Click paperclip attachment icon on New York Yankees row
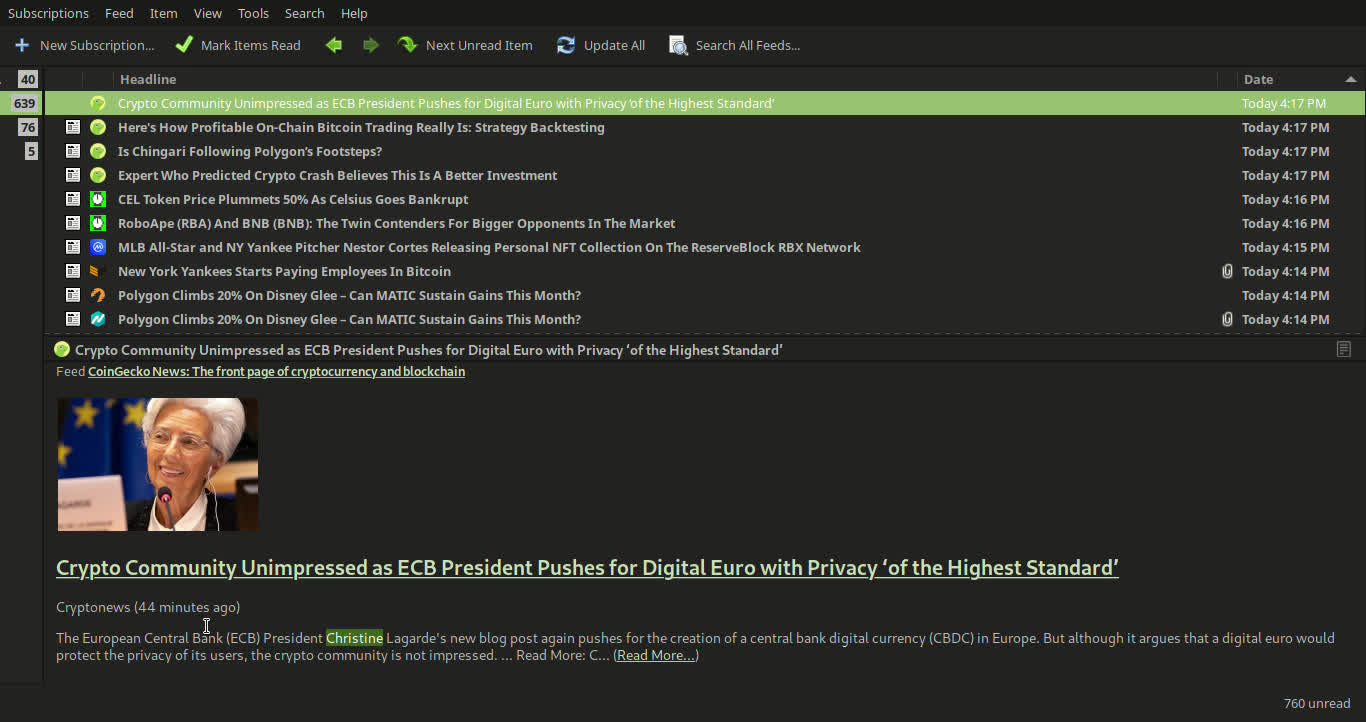Image resolution: width=1366 pixels, height=722 pixels. tap(1227, 271)
